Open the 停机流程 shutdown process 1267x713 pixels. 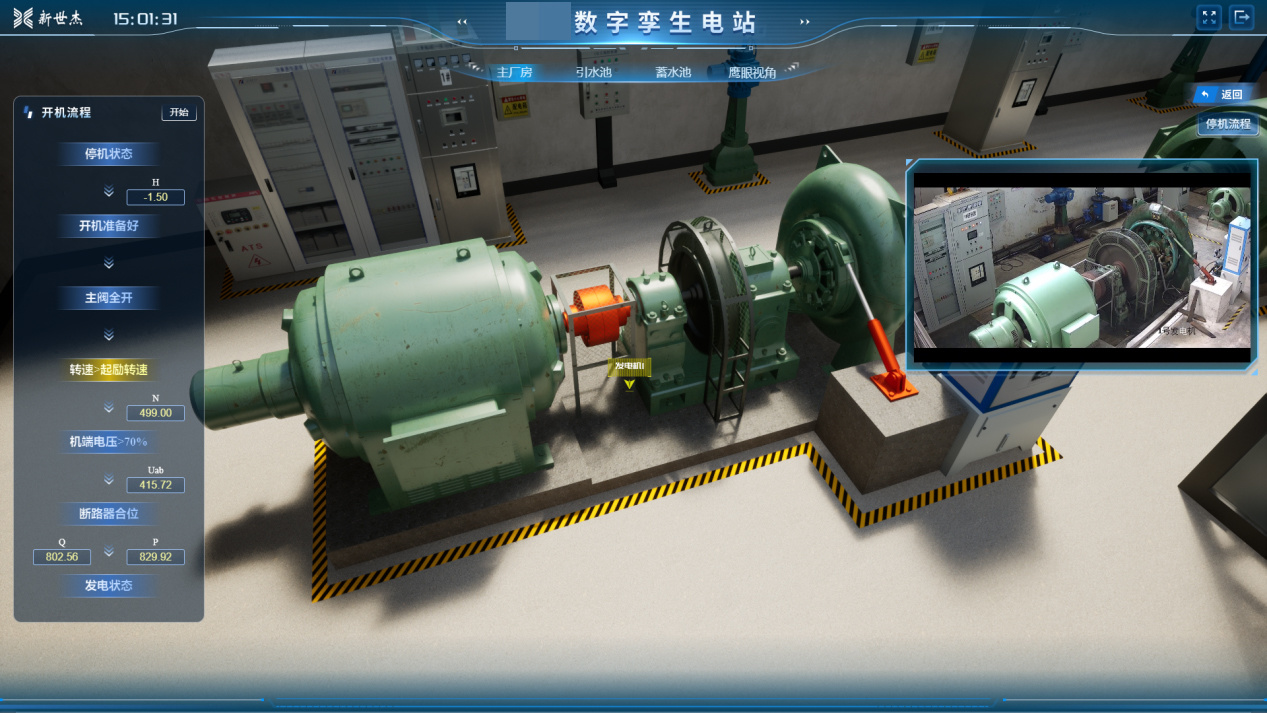click(1227, 124)
